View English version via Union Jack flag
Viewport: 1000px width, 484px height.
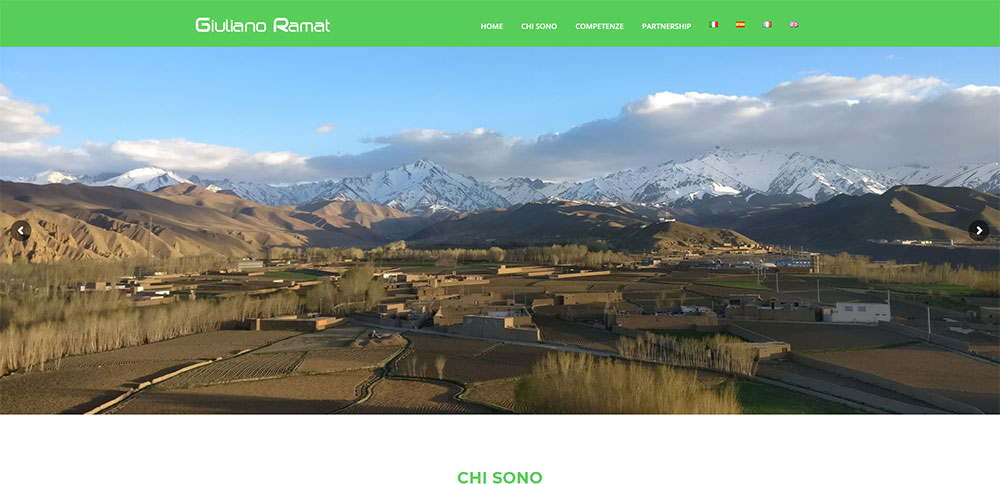click(x=794, y=25)
